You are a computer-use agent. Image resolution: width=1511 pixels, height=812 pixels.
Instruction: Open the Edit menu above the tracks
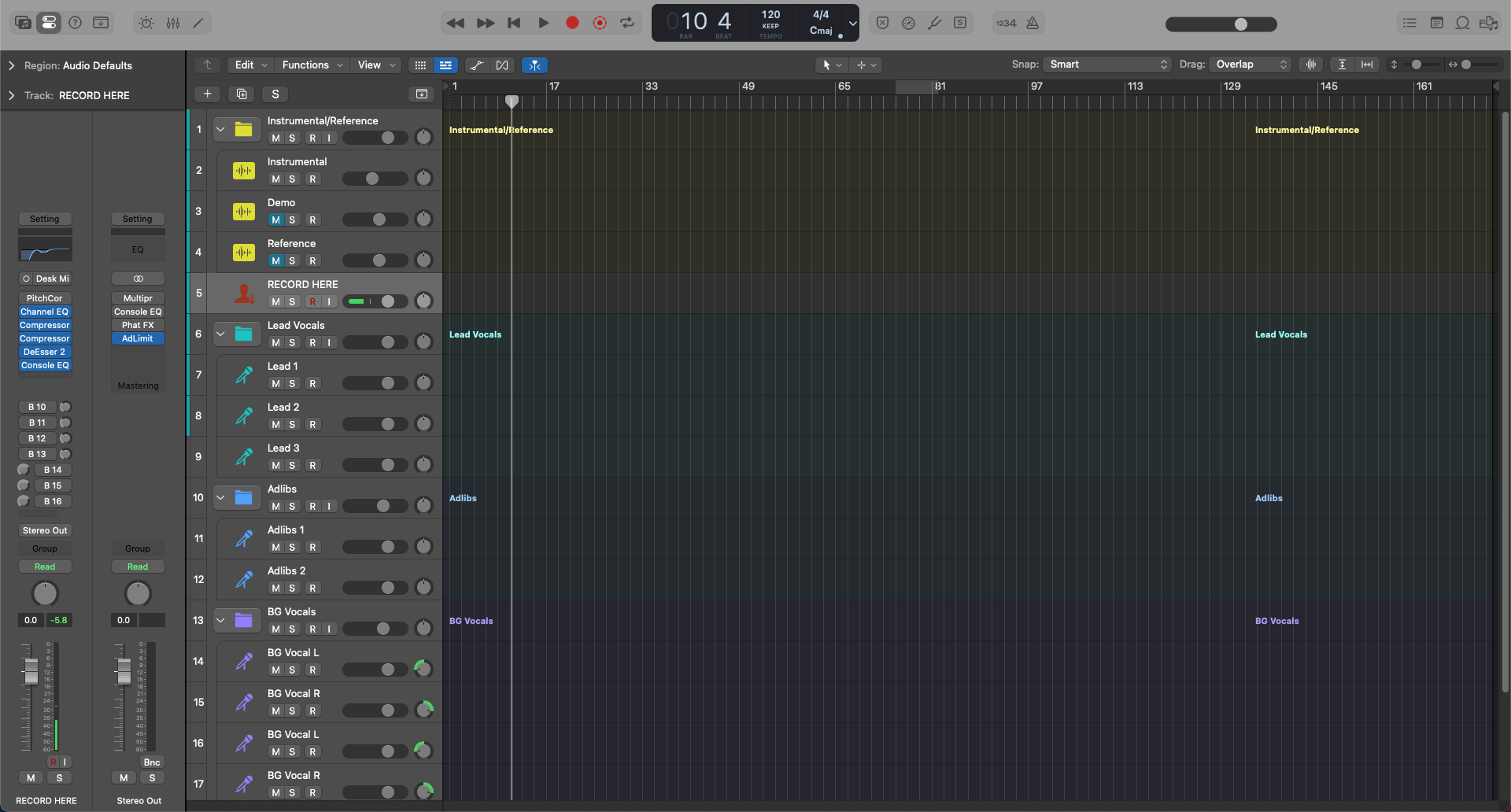tap(245, 65)
